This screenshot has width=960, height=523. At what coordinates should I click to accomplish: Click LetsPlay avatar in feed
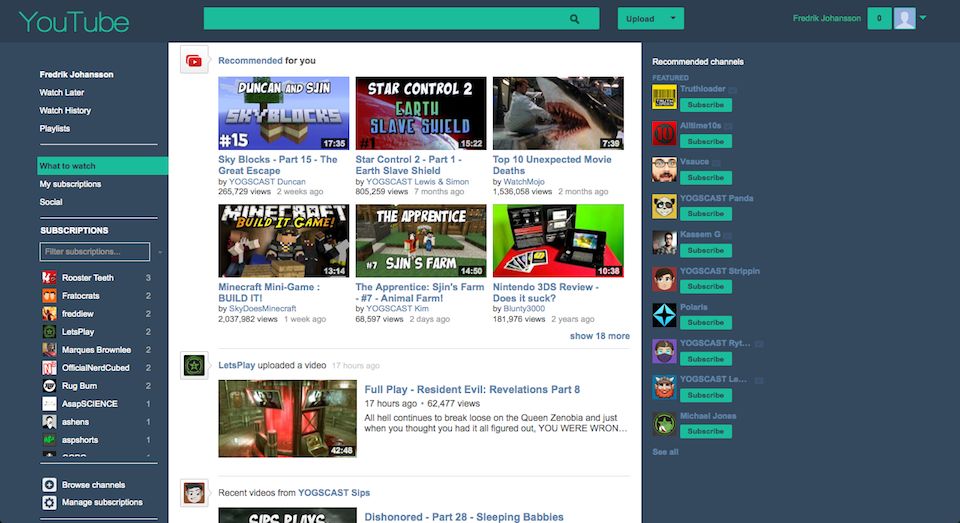[194, 366]
